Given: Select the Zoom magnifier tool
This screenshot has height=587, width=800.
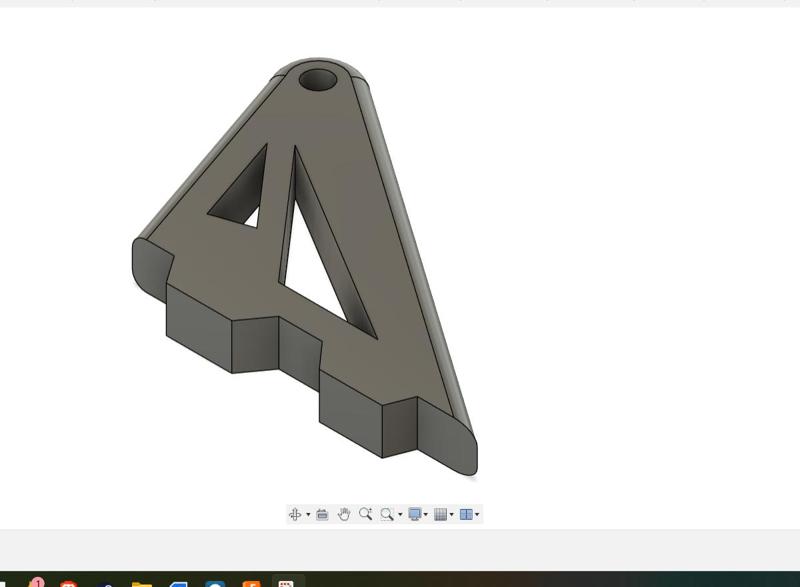Looking at the screenshot, I should (365, 514).
